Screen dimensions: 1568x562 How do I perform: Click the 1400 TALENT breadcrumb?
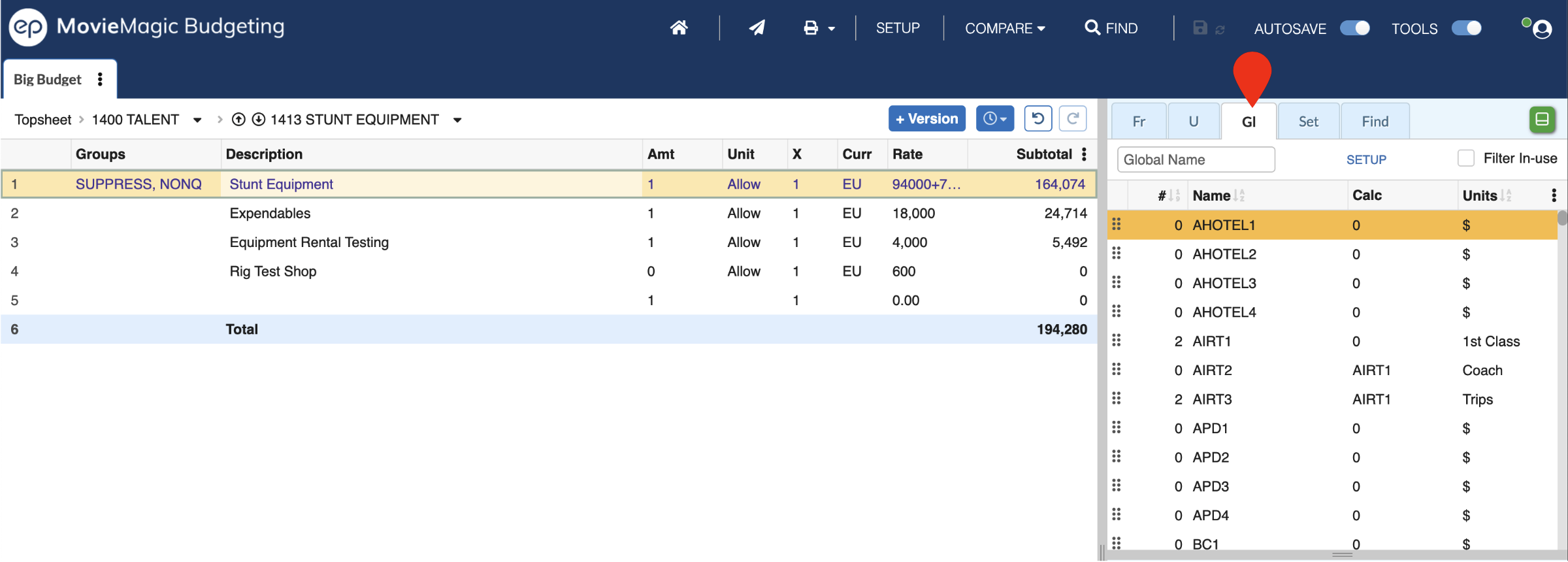[135, 120]
